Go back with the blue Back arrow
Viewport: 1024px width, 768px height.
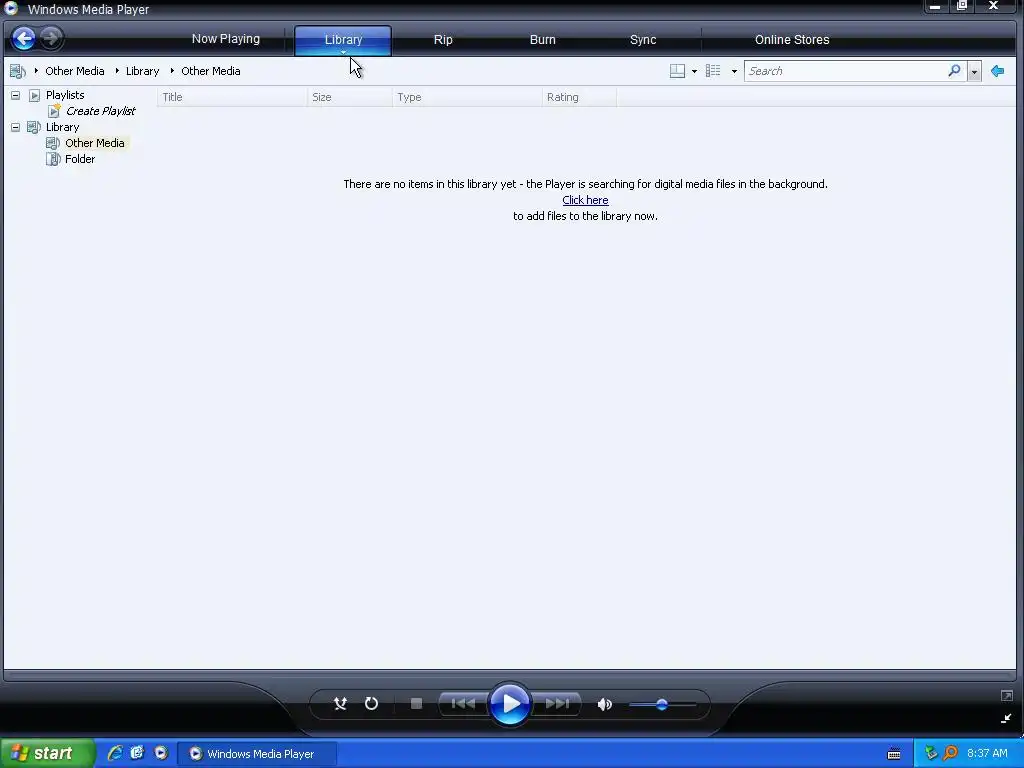pyautogui.click(x=24, y=39)
